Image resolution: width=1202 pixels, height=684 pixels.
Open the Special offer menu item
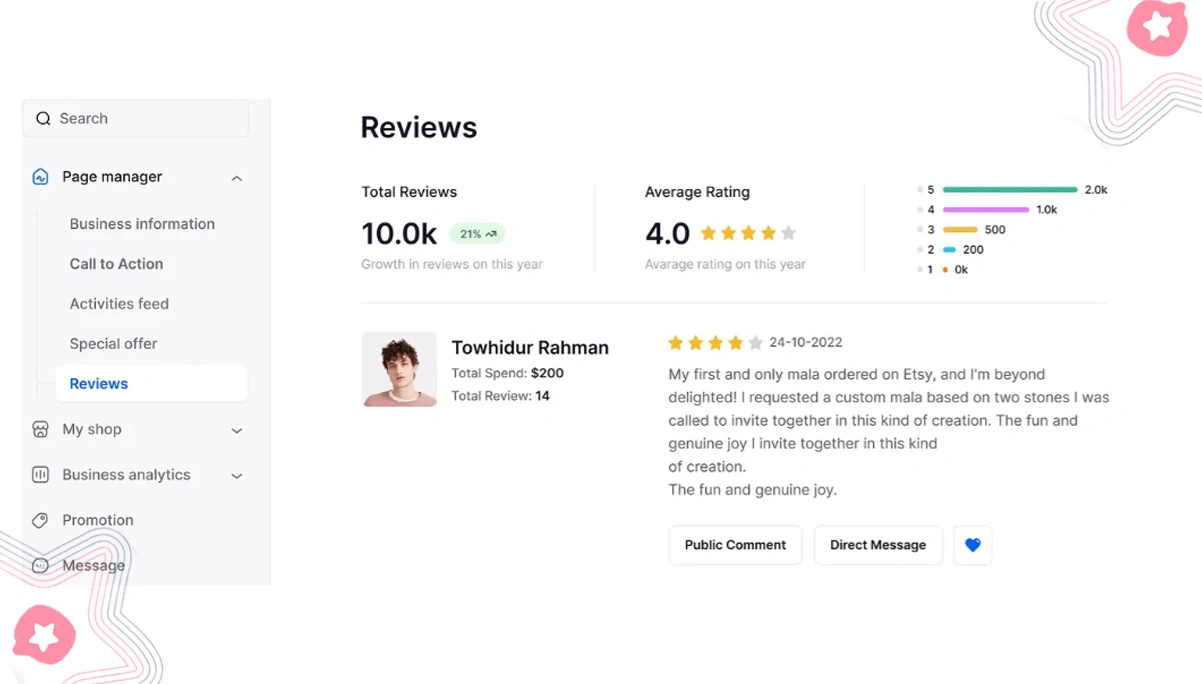pyautogui.click(x=113, y=344)
